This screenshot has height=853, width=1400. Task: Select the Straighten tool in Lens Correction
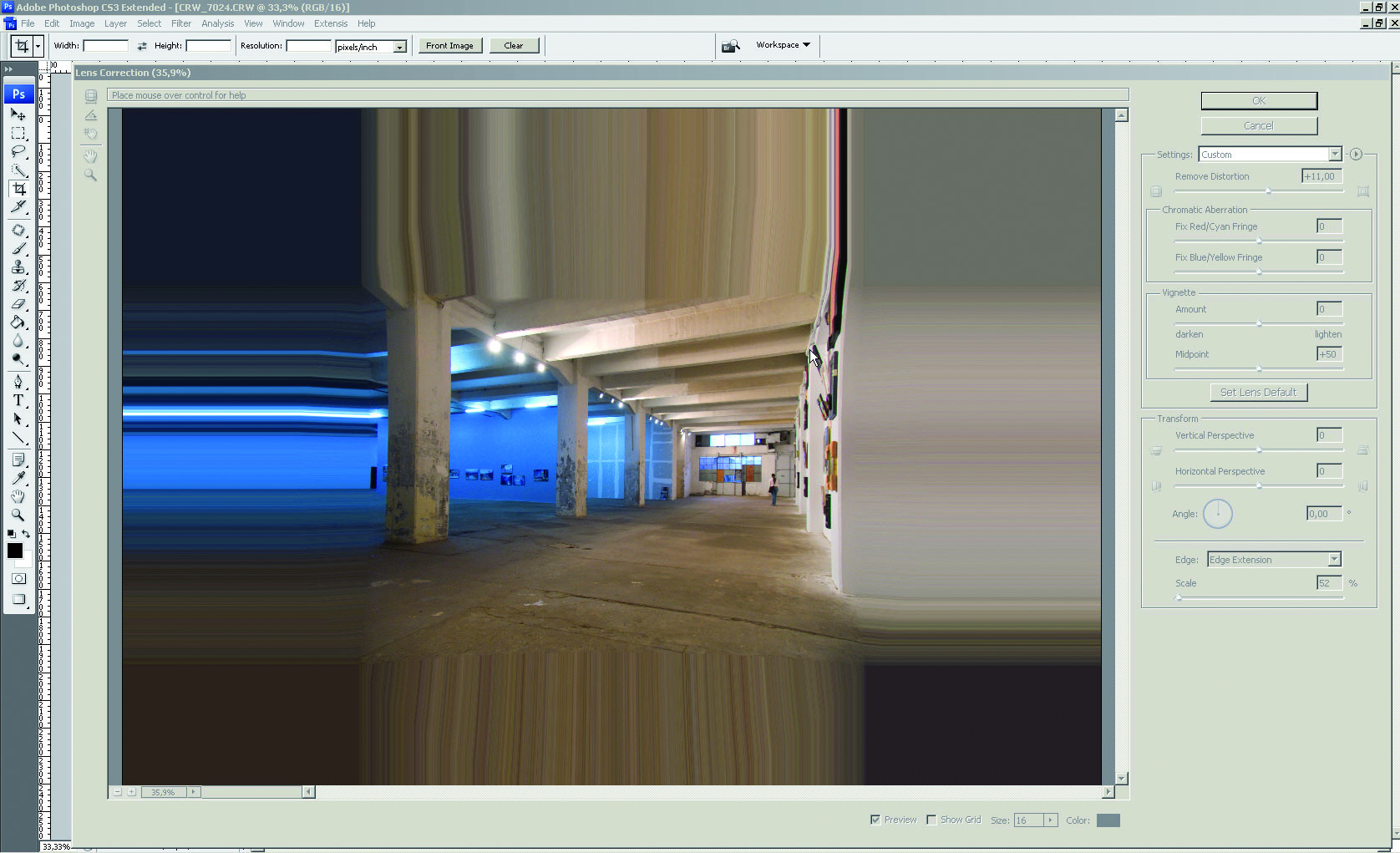[x=91, y=115]
